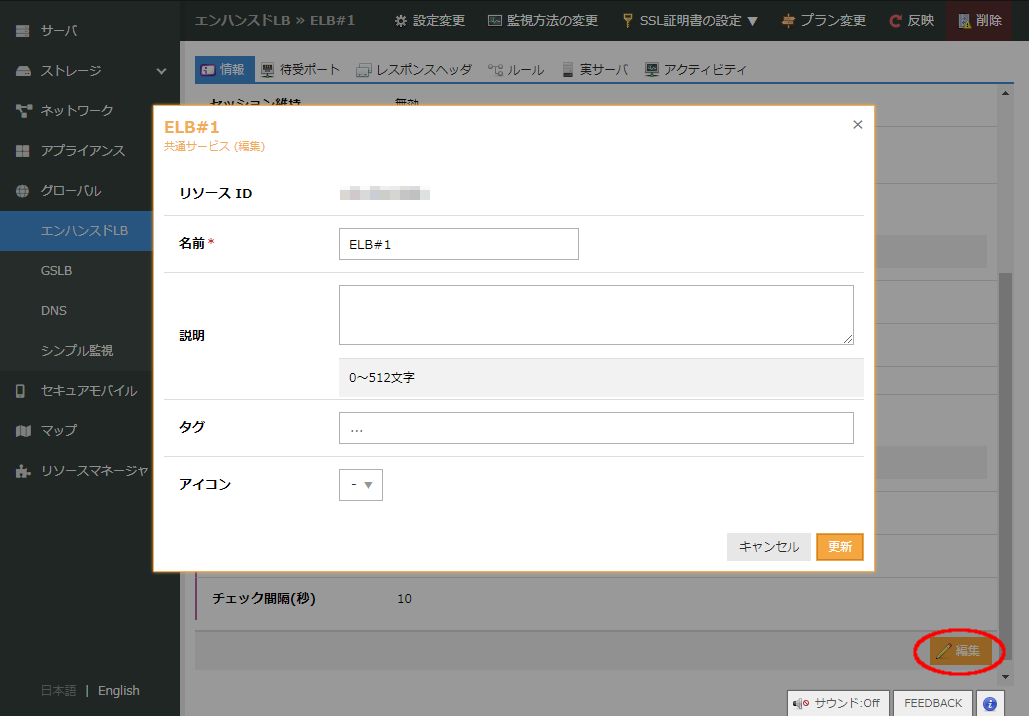Open SSL証明書の設定 dropdown menu

[689, 20]
